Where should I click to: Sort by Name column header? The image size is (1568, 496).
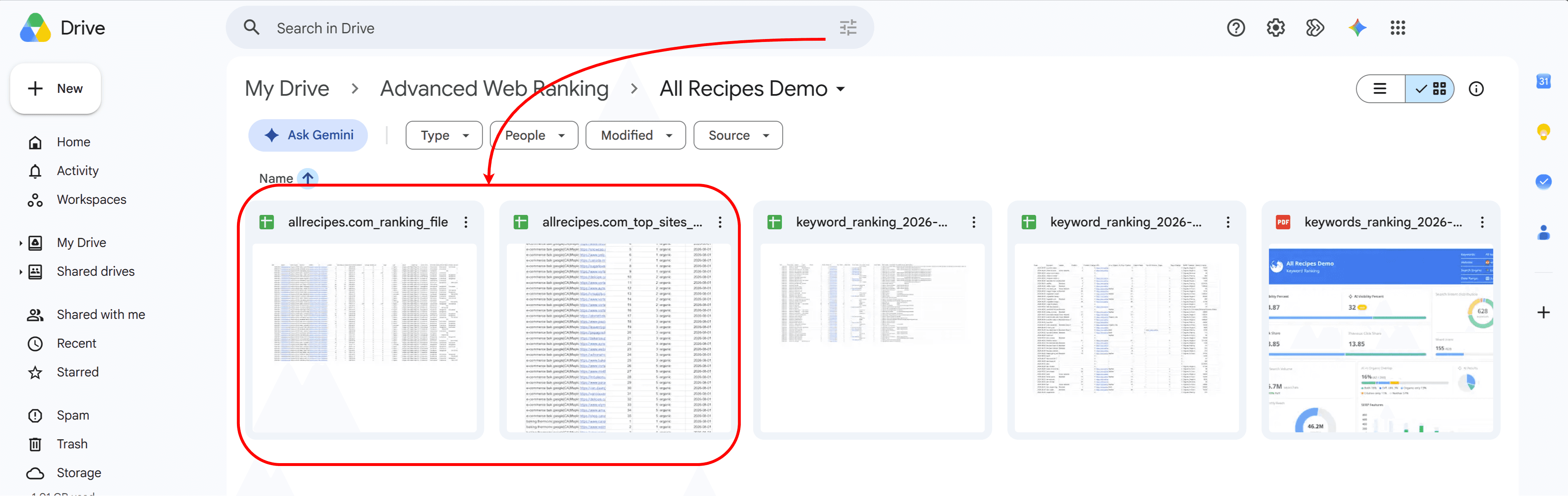click(276, 178)
